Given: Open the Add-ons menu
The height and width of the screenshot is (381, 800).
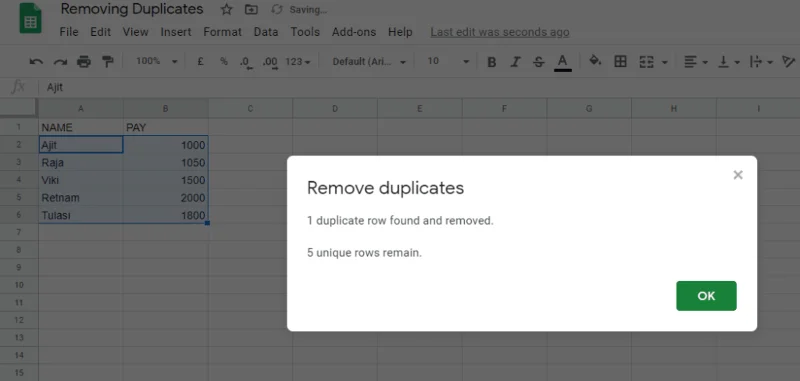Looking at the screenshot, I should [x=354, y=32].
